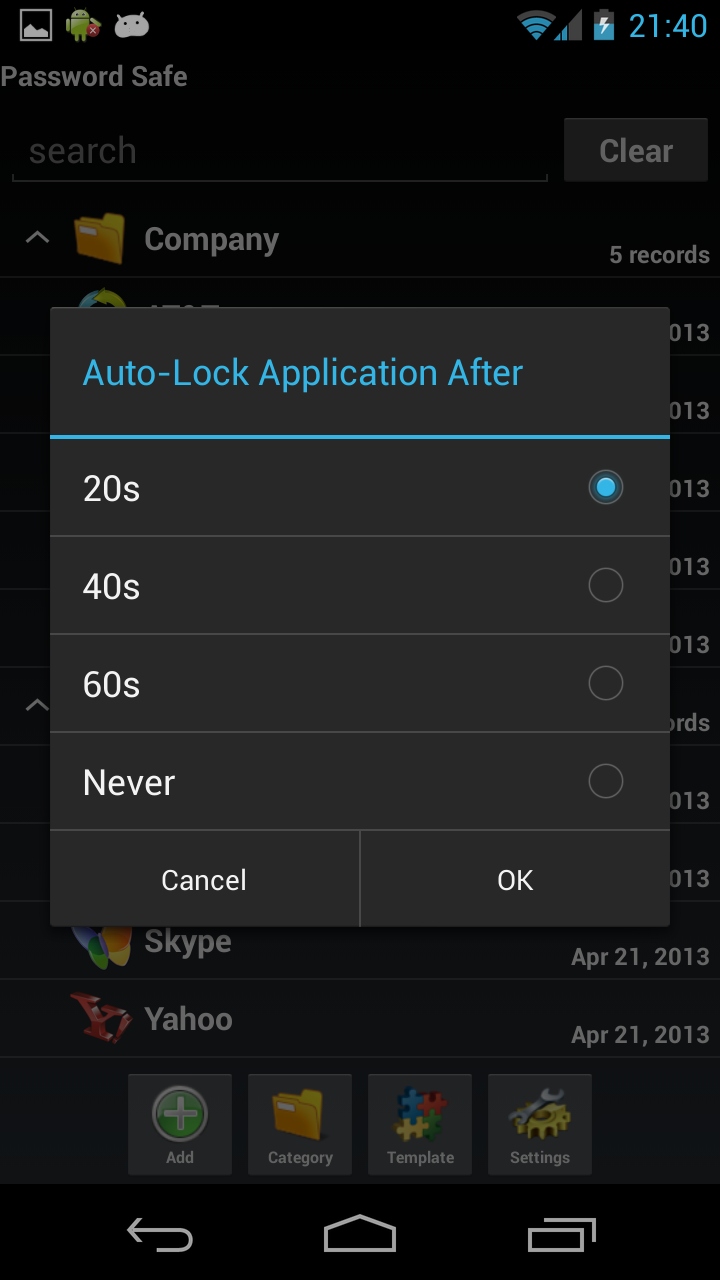Collapse the second category group chevron
The height and width of the screenshot is (1280, 720).
[x=37, y=703]
